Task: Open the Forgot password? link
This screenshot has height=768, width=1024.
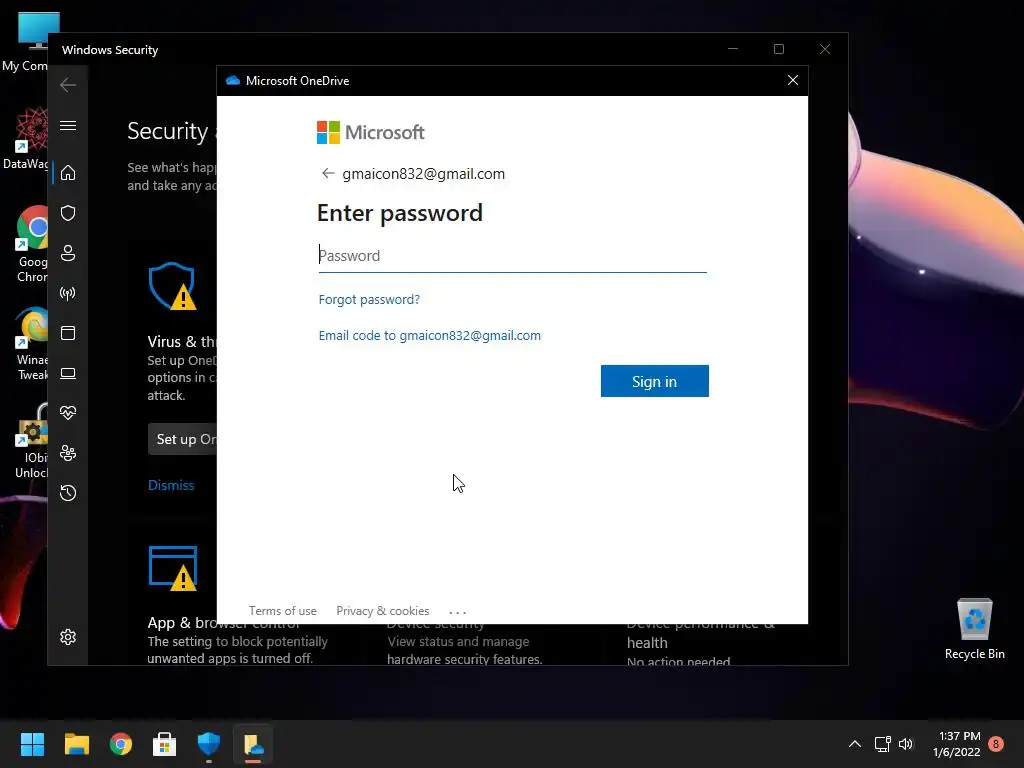Action: [x=369, y=299]
